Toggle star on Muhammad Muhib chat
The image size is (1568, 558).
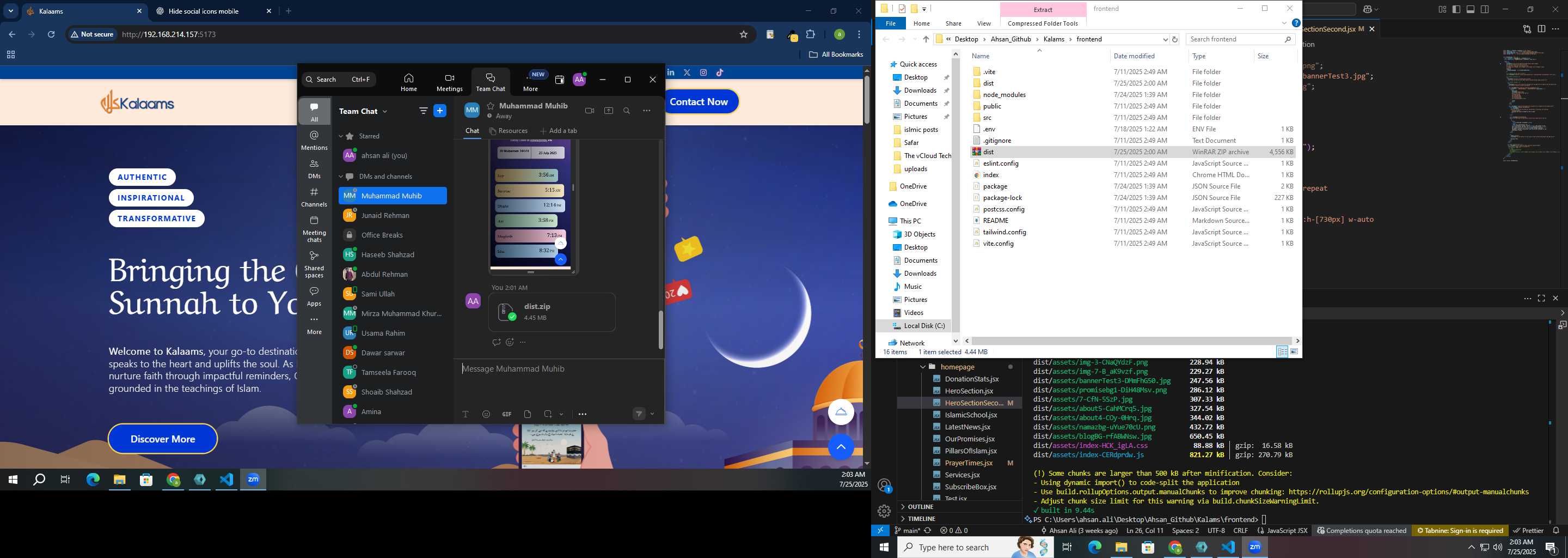point(490,106)
